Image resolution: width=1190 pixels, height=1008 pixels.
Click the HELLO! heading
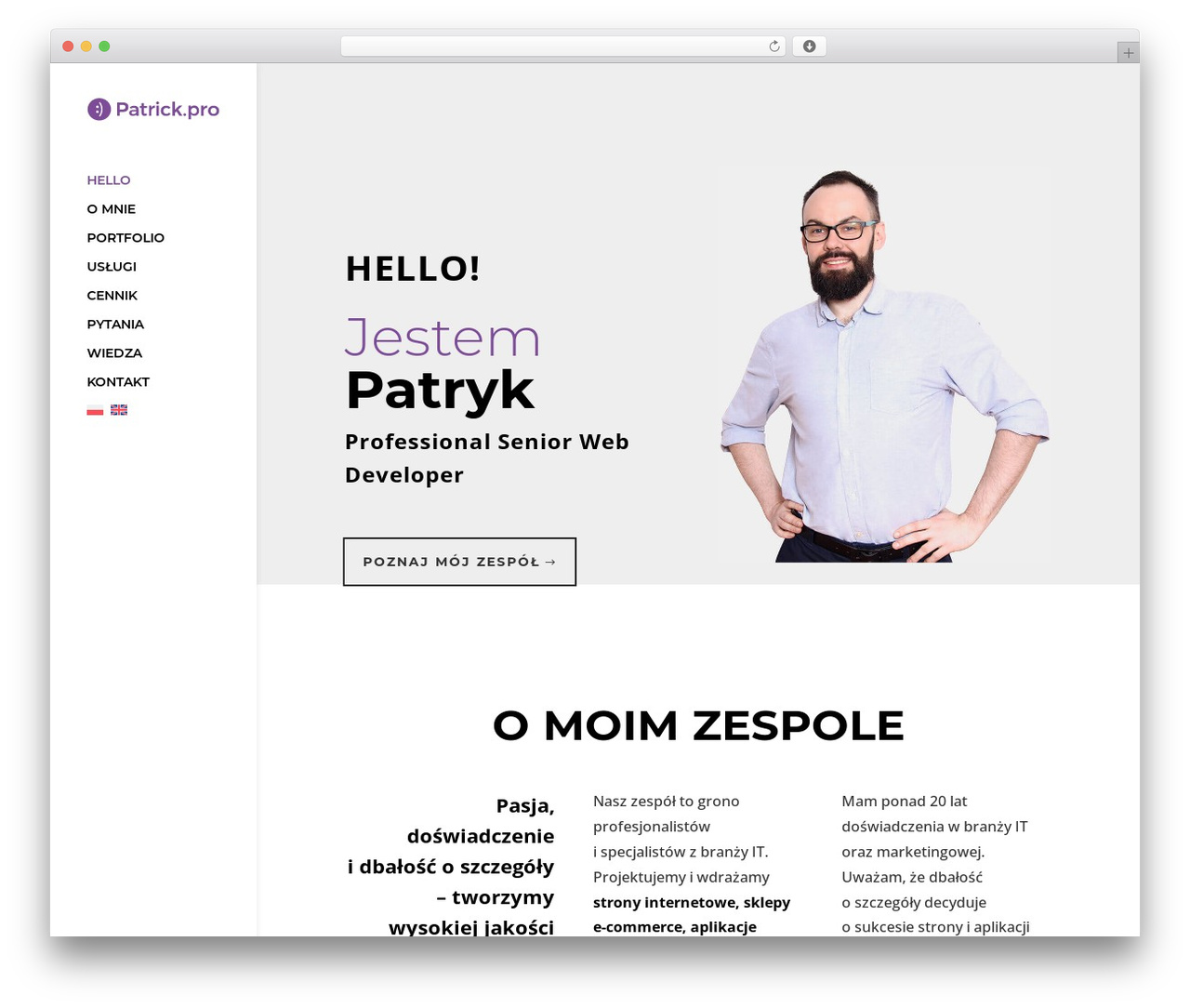(413, 269)
